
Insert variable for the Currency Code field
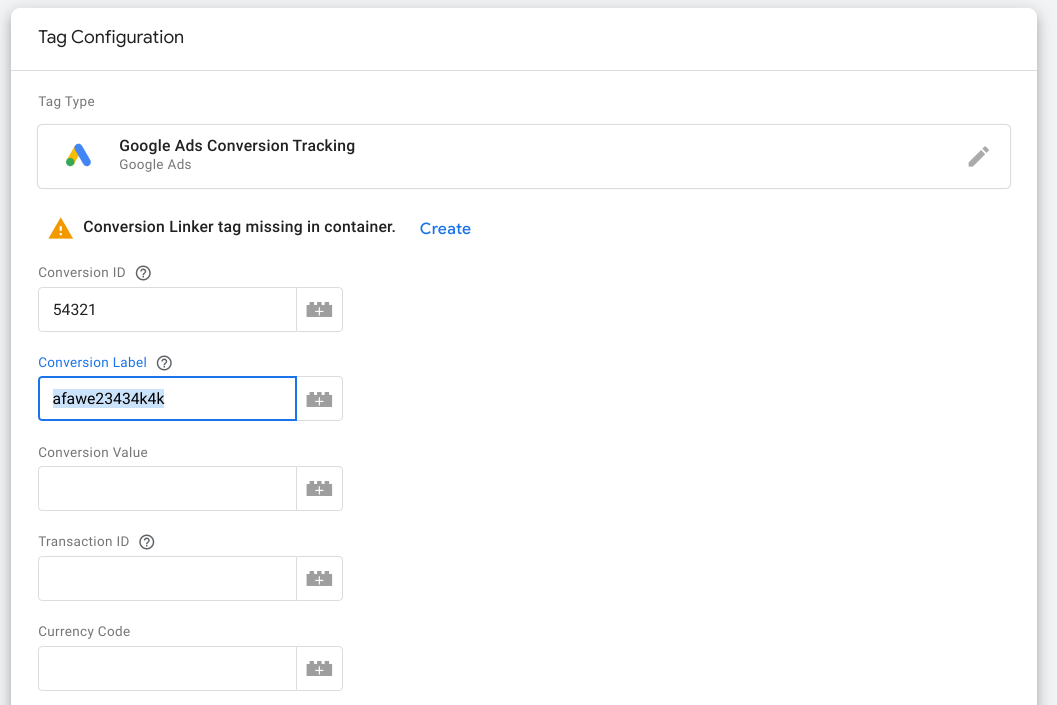[320, 669]
